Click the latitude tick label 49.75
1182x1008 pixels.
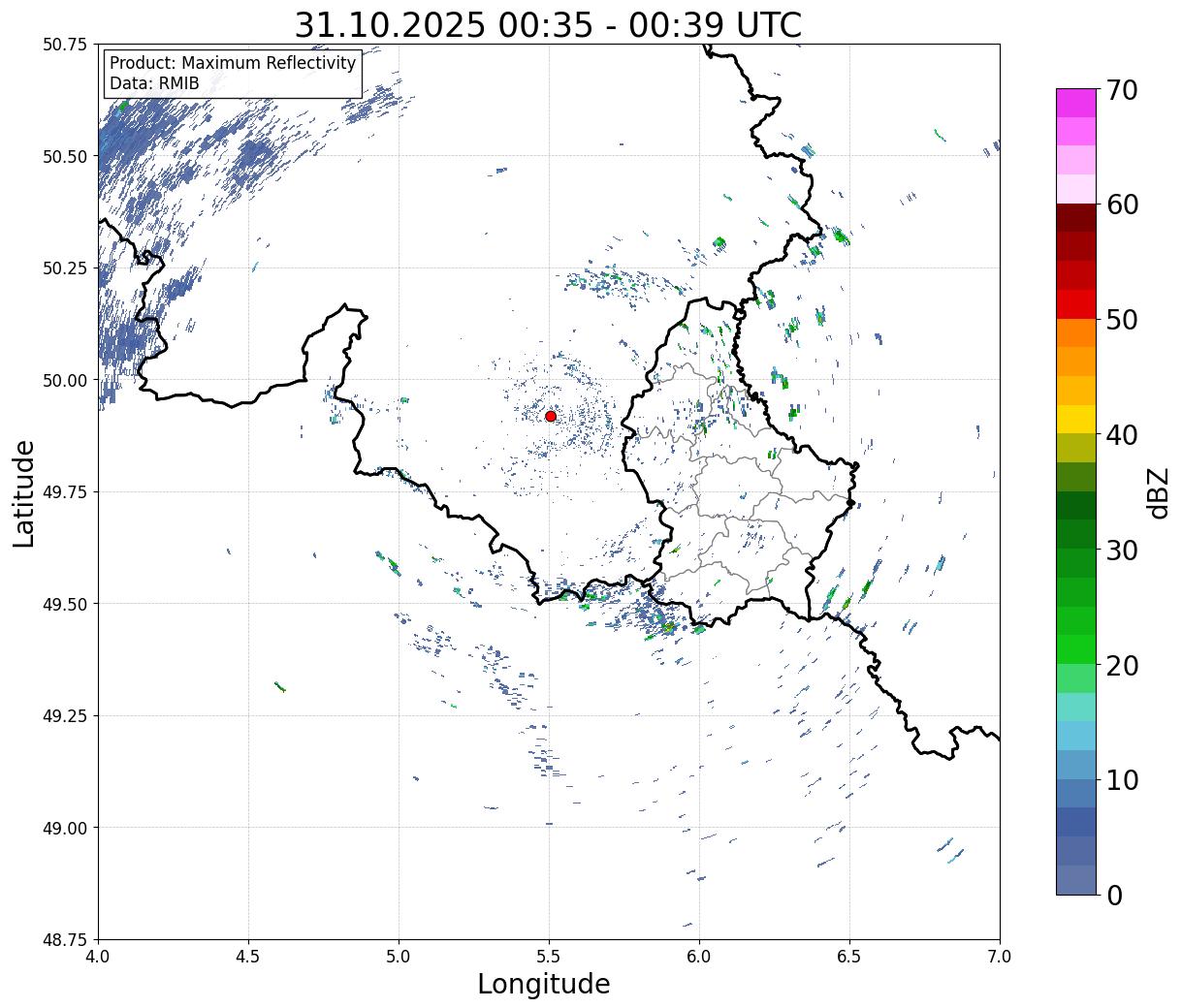[x=65, y=492]
